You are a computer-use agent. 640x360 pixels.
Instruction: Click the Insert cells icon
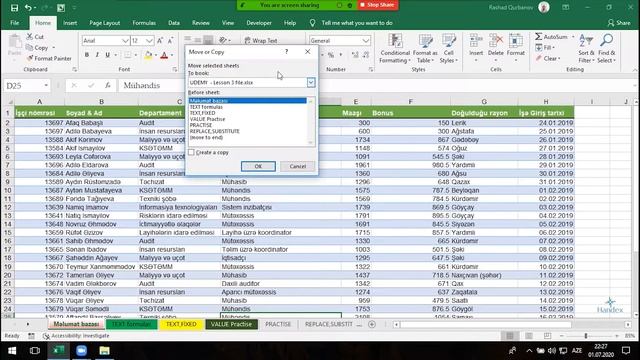(476, 41)
